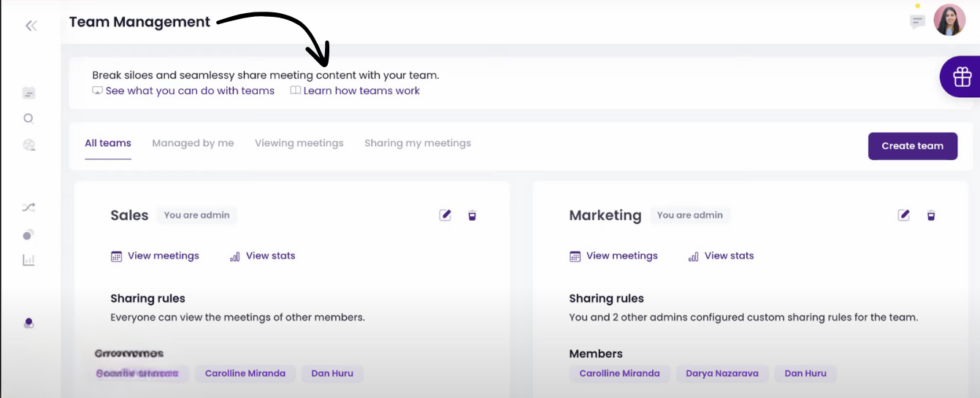This screenshot has width=980, height=398.
Task: Click View stats for Marketing team
Action: (x=721, y=256)
